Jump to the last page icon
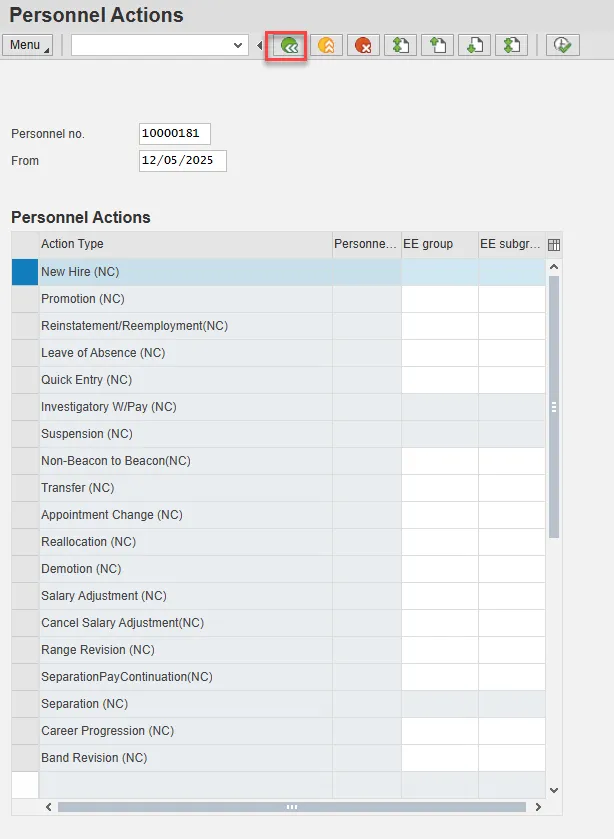 click(512, 45)
